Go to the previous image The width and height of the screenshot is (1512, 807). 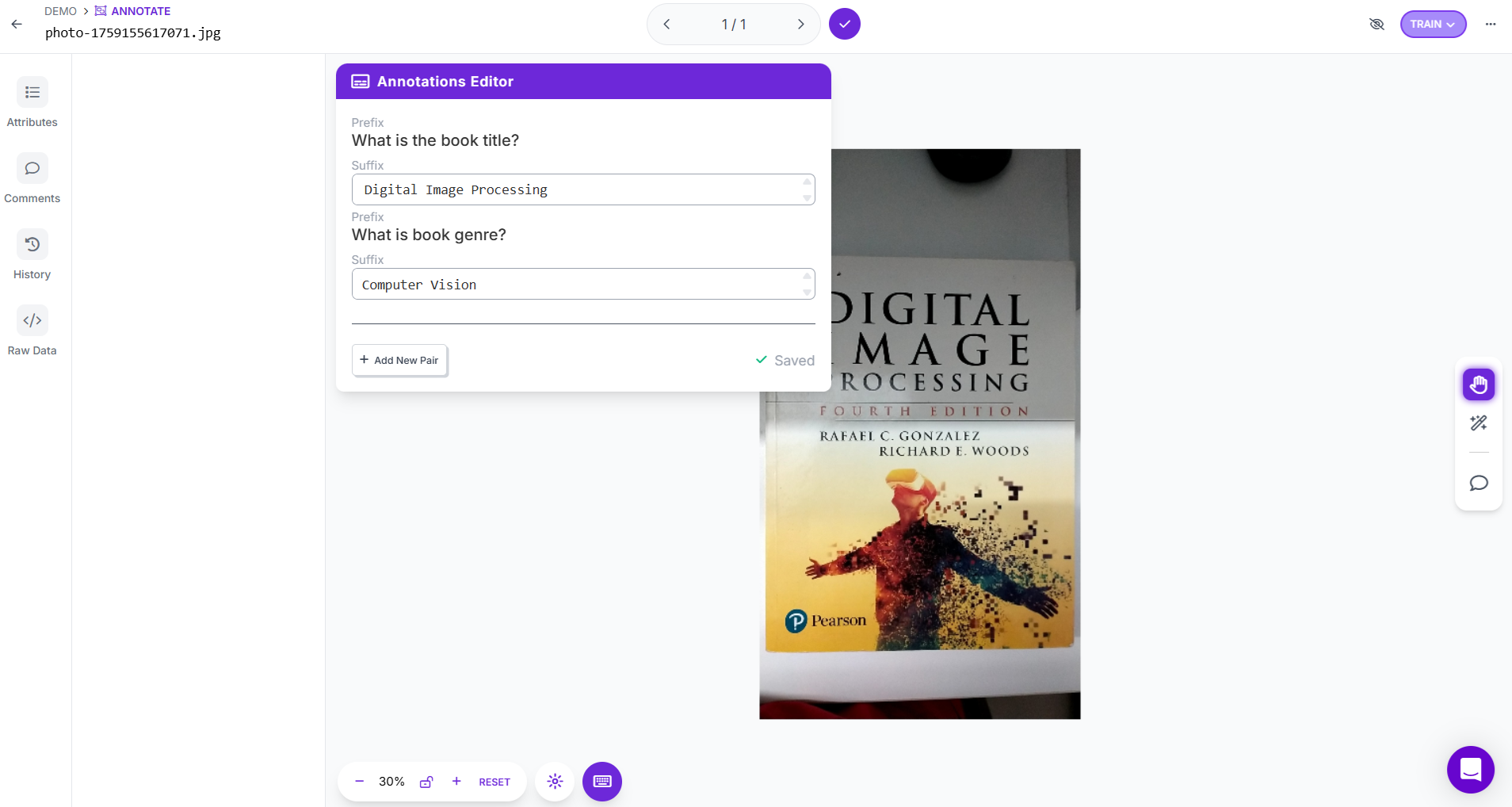667,25
